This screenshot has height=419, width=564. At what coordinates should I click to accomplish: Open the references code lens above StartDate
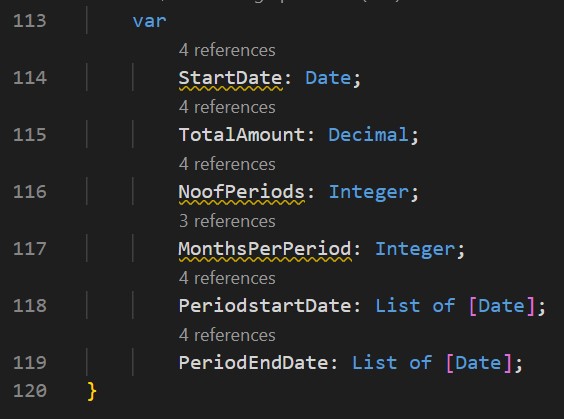point(227,50)
